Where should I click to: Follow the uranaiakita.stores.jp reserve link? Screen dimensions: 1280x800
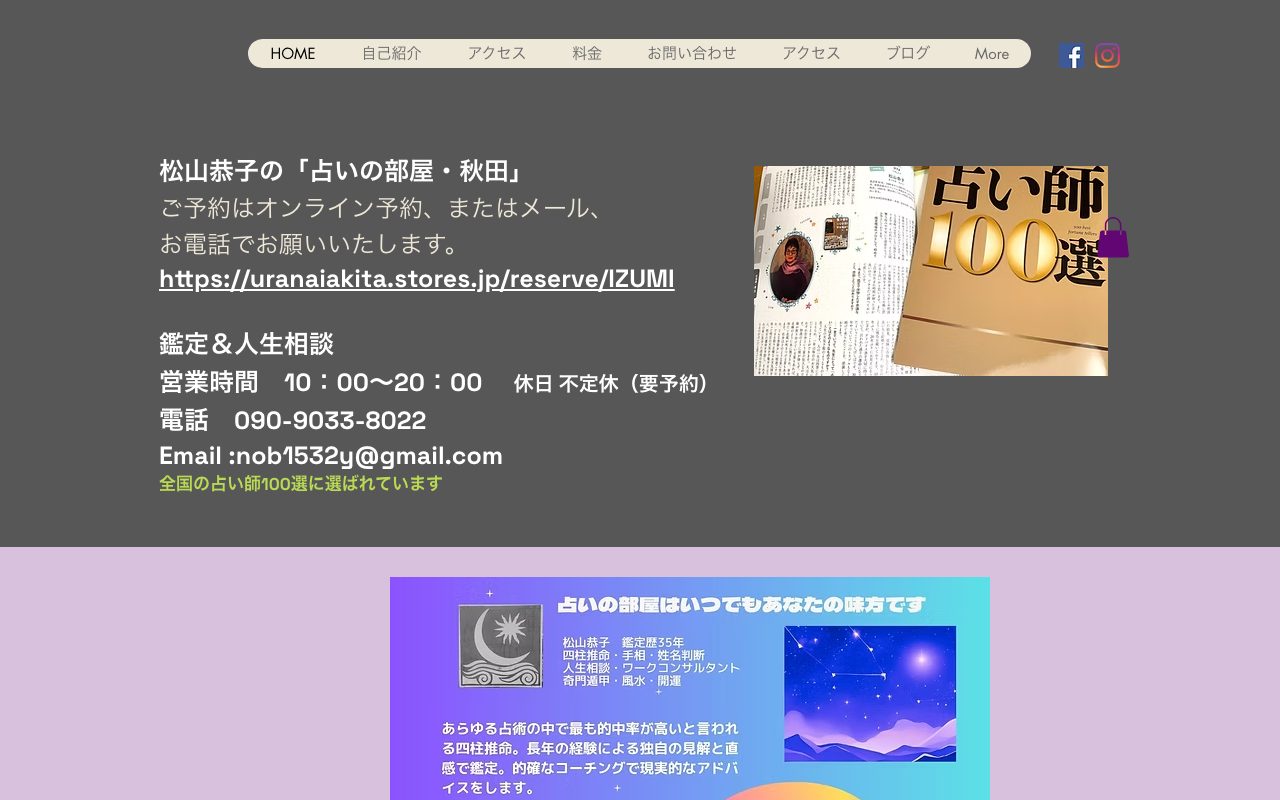(417, 279)
